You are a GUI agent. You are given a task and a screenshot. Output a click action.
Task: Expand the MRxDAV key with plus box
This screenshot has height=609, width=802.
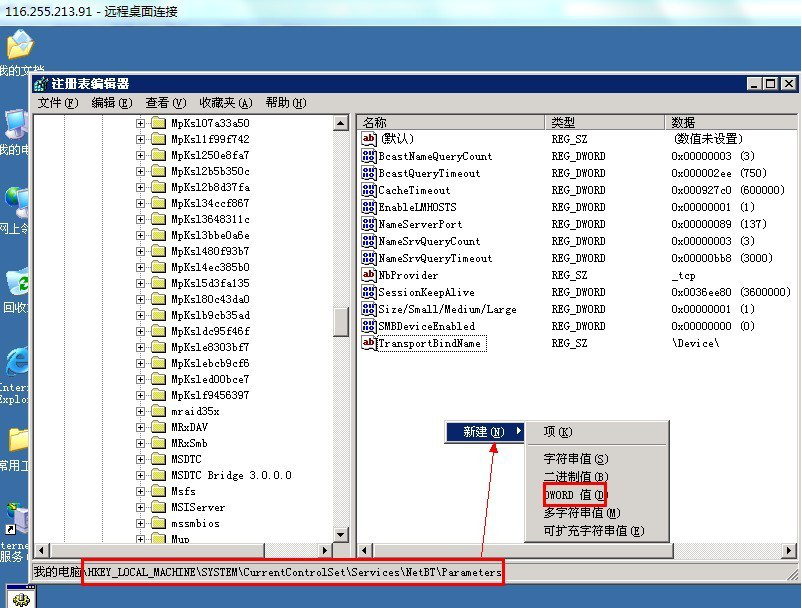(x=141, y=427)
